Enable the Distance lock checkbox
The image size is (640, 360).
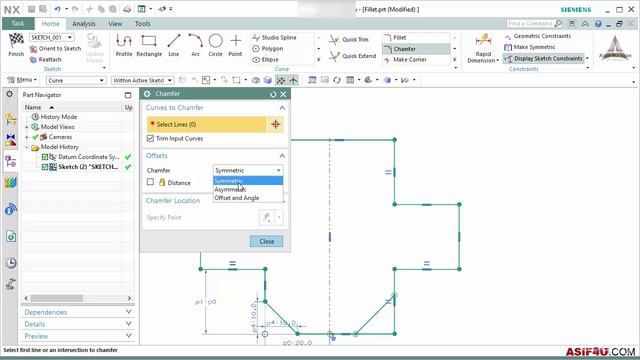coord(150,182)
